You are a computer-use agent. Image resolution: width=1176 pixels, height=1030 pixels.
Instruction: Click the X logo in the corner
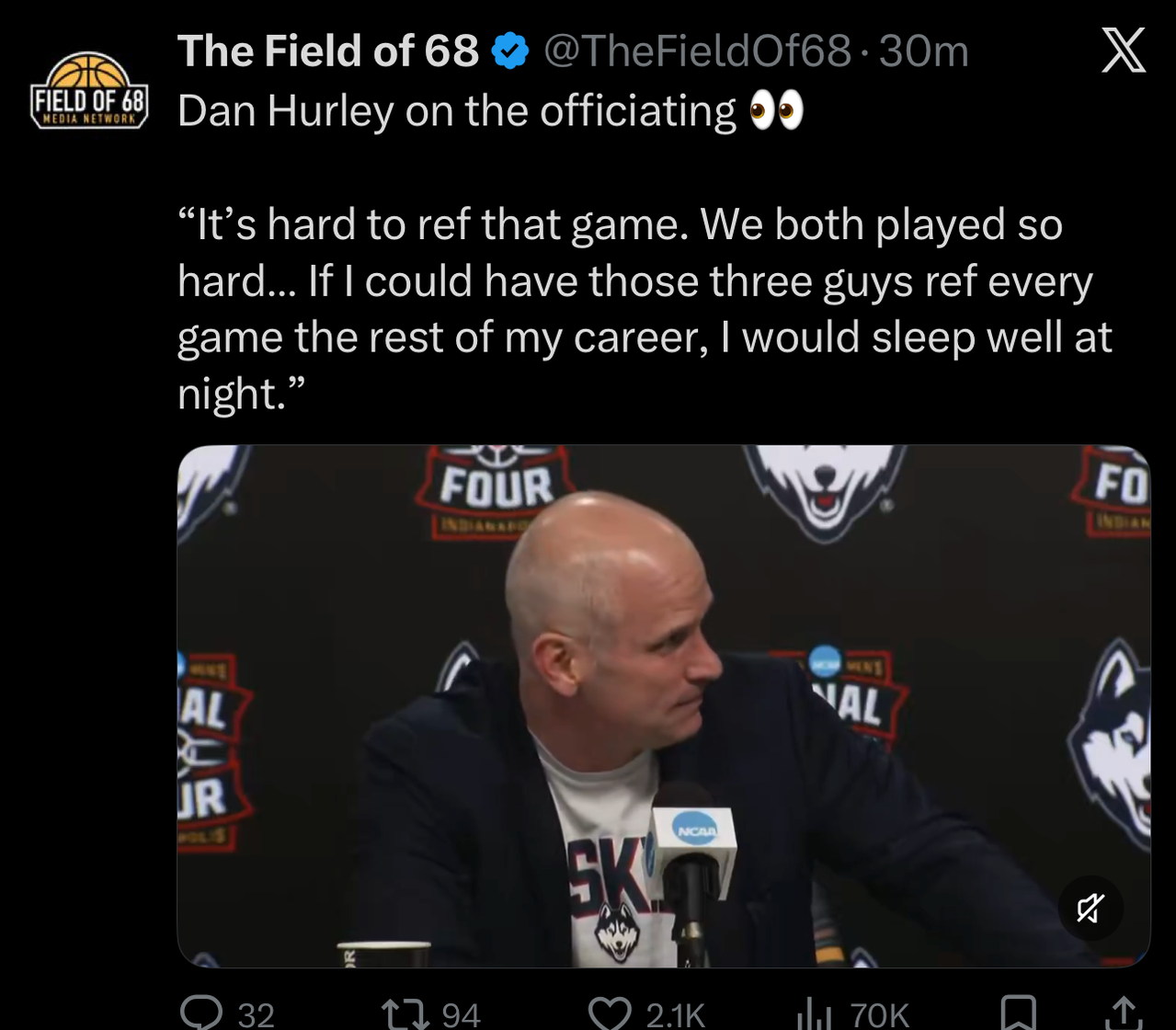1124,50
